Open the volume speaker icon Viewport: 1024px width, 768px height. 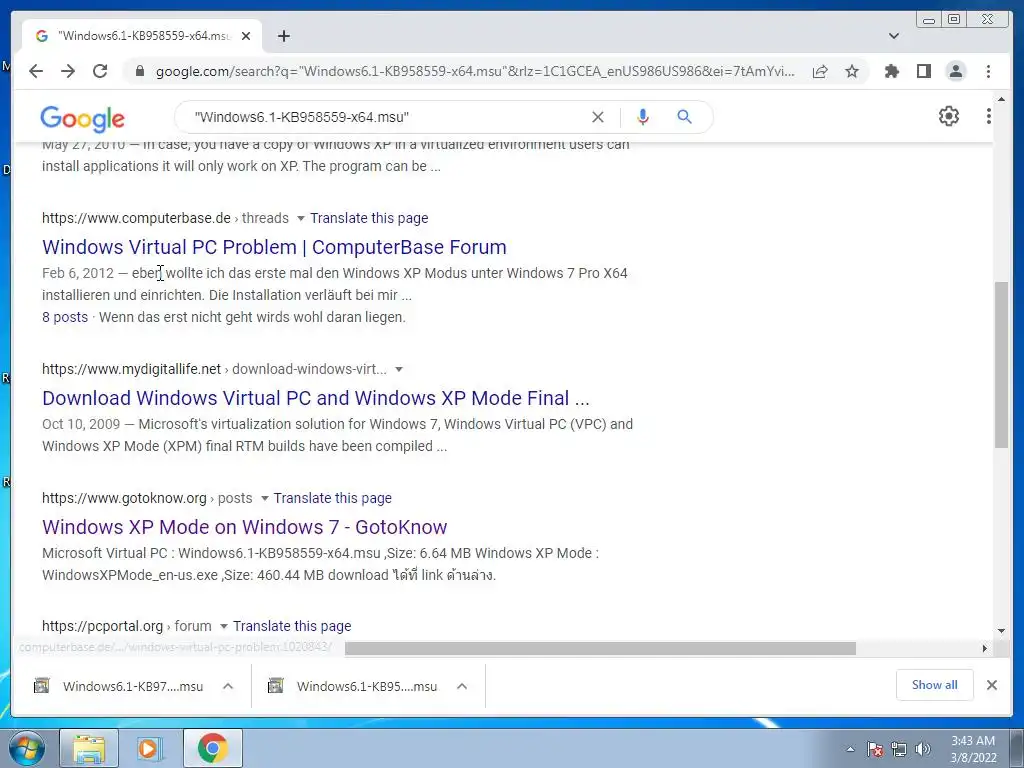[x=923, y=749]
